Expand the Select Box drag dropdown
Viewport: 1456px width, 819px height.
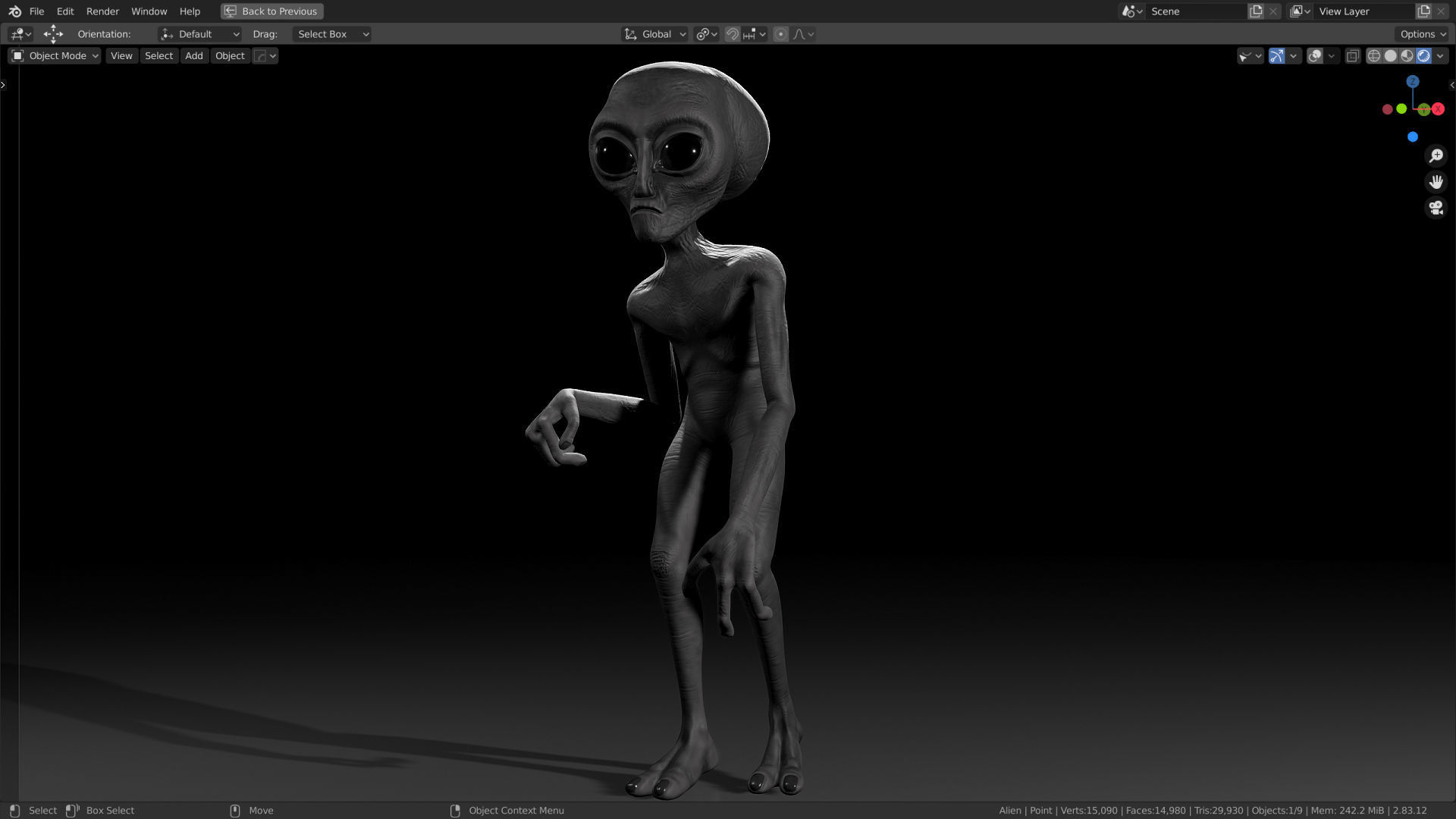pos(331,34)
